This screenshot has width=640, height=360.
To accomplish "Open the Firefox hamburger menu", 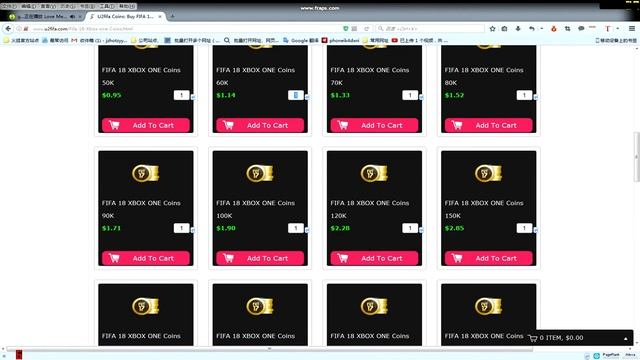I will pyautogui.click(x=632, y=29).
